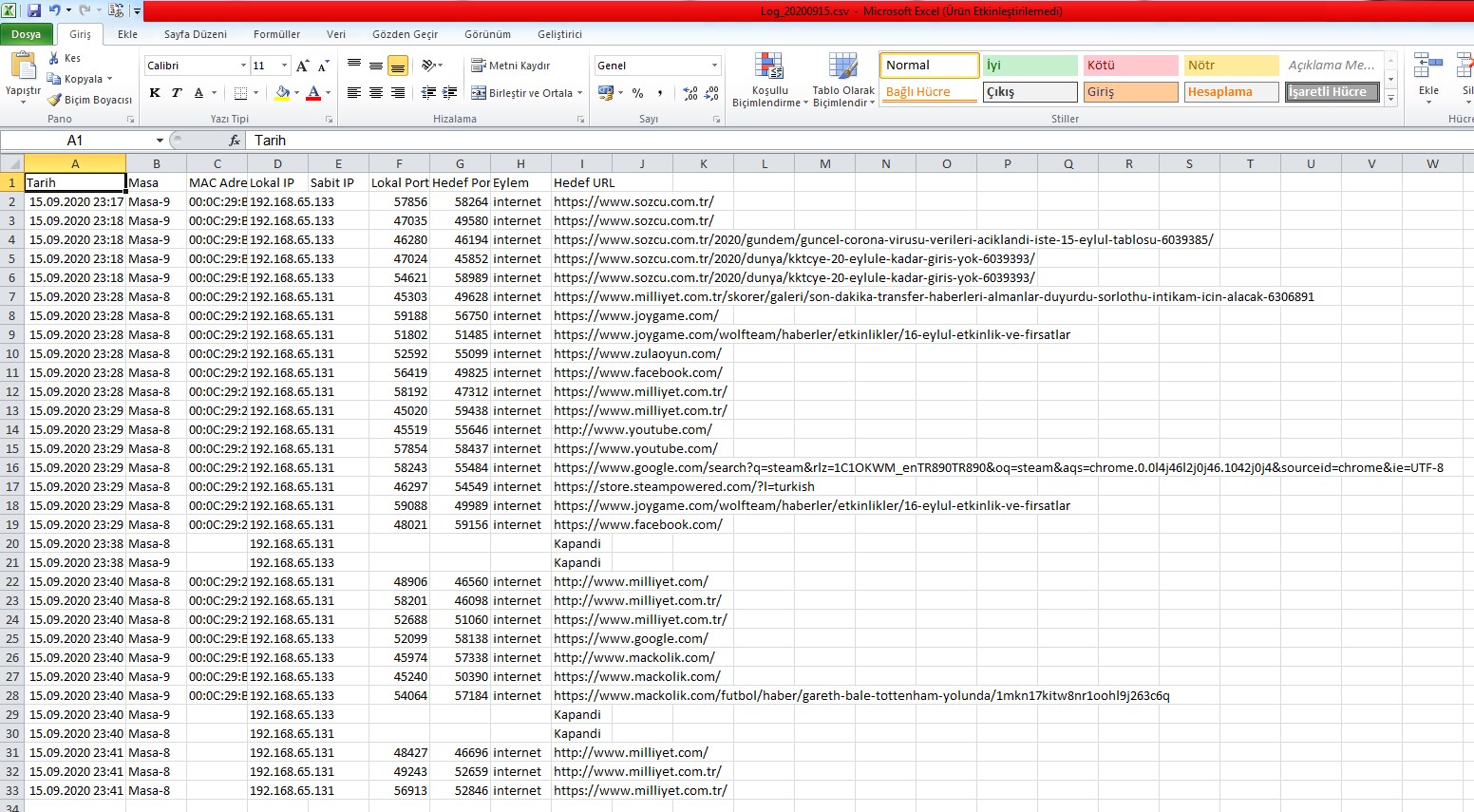Viewport: 1474px width, 812px height.
Task: Open the Genel number format dropdown
Action: 714,66
